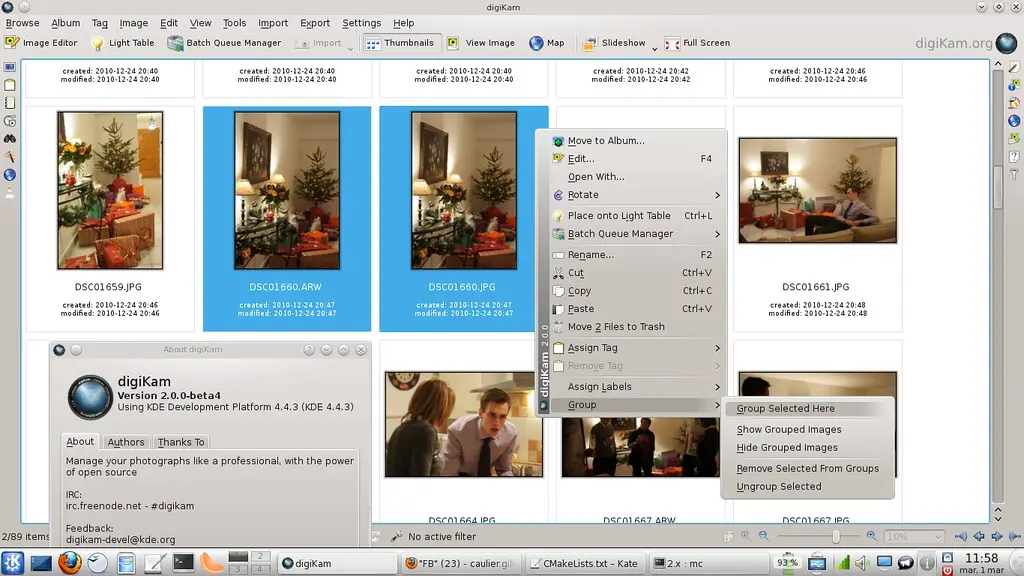The height and width of the screenshot is (576, 1024).
Task: Expand the Slideshow dropdown arrow
Action: 655,48
